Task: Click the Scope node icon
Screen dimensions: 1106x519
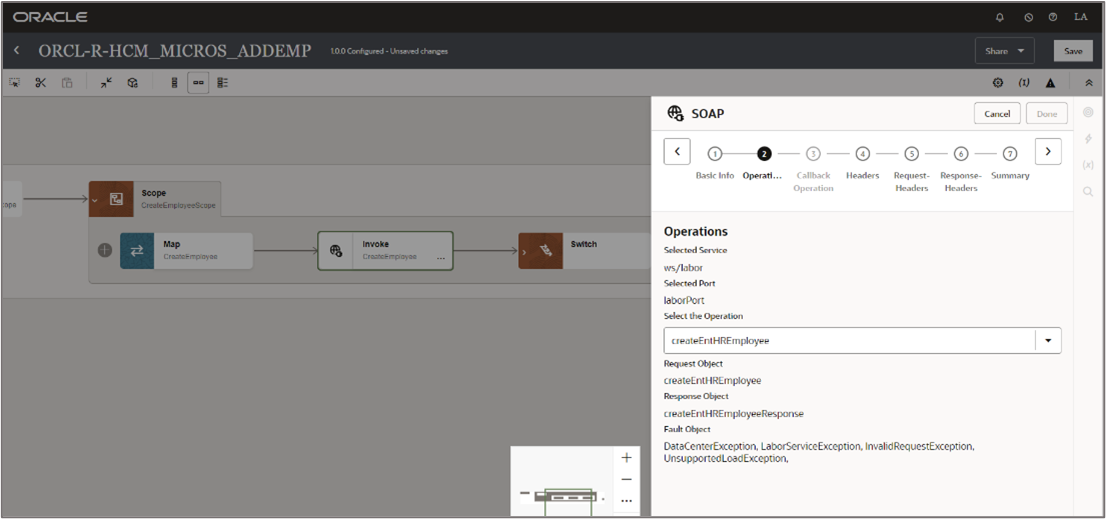Action: tap(116, 199)
